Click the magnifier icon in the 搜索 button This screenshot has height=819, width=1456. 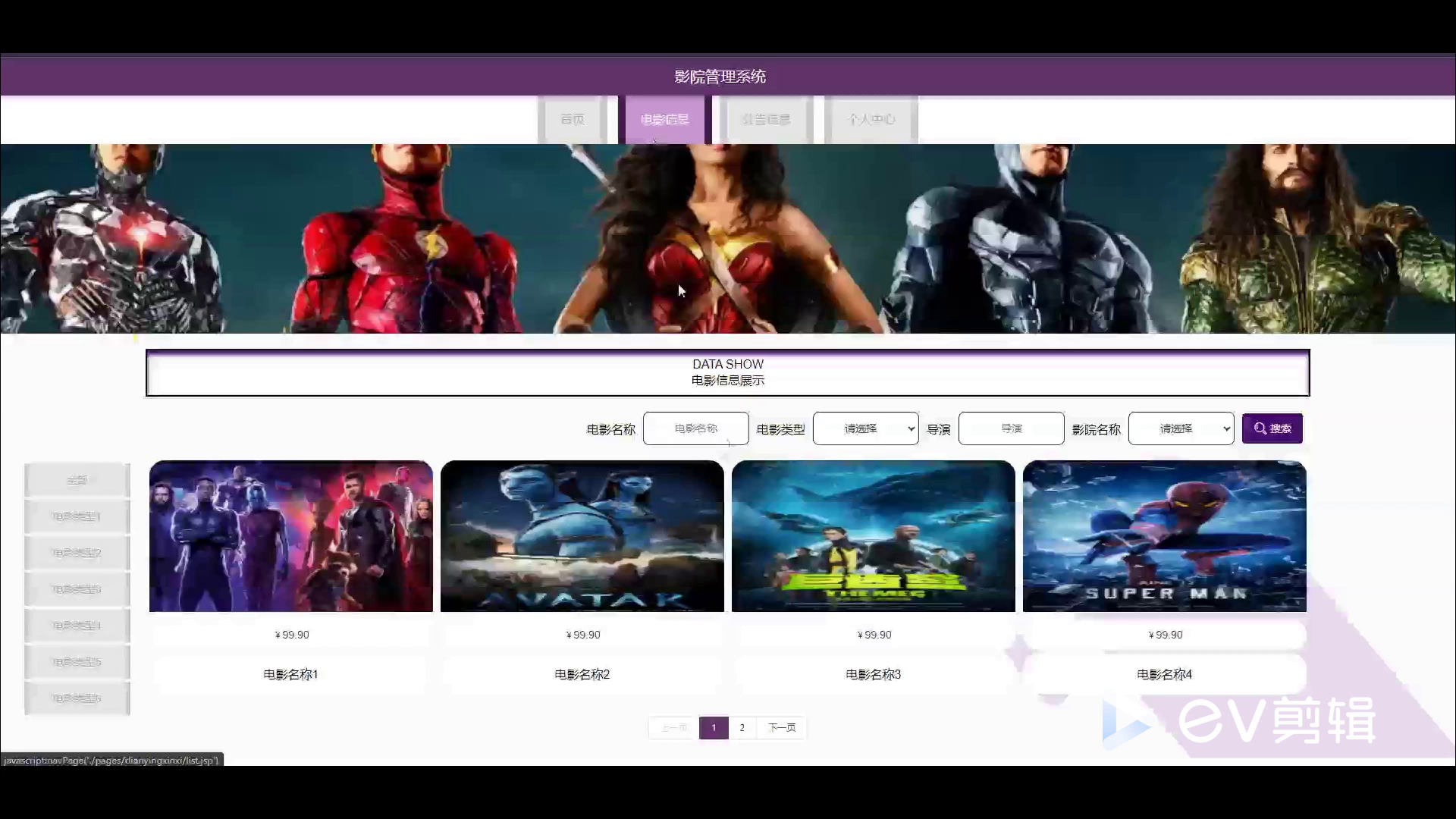[x=1260, y=428]
